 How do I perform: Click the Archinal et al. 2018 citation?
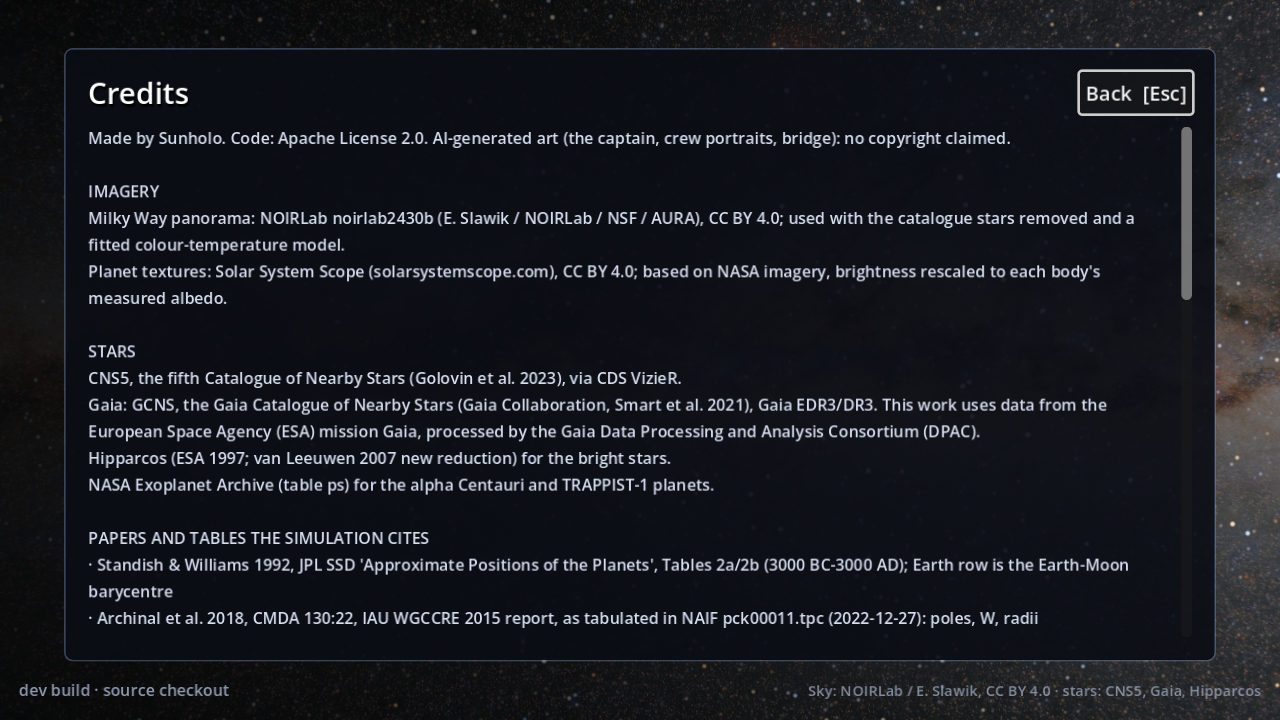[x=563, y=618]
